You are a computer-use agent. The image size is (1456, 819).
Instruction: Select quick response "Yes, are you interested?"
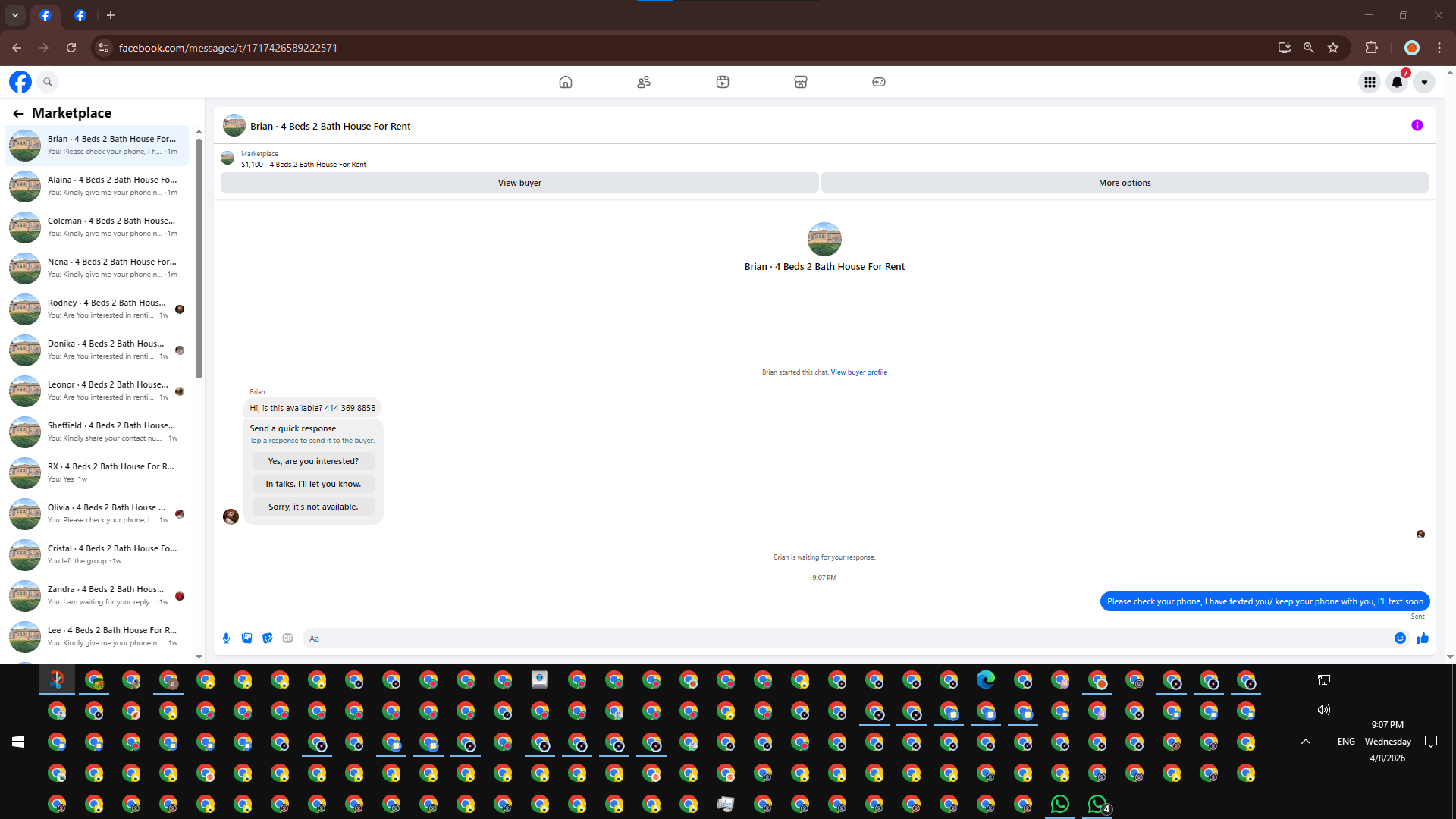313,461
